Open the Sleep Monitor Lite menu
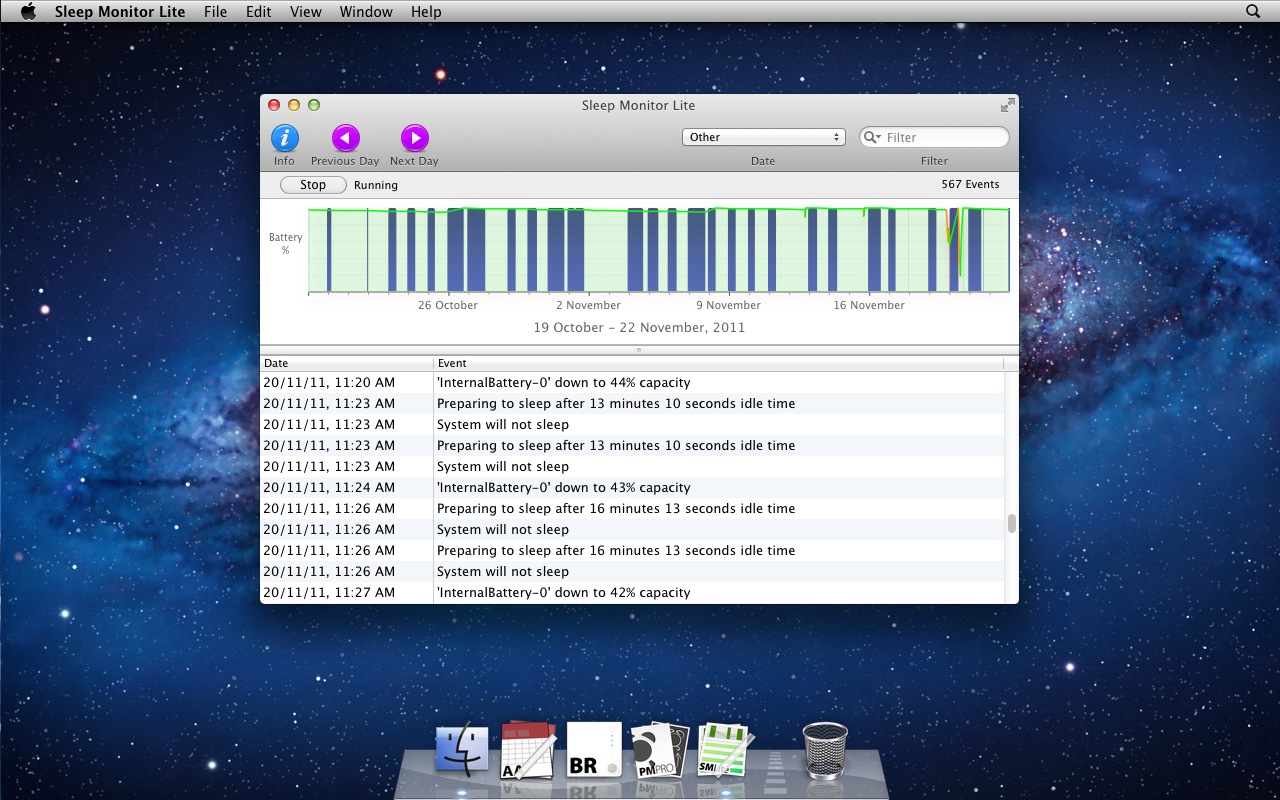 tap(120, 11)
